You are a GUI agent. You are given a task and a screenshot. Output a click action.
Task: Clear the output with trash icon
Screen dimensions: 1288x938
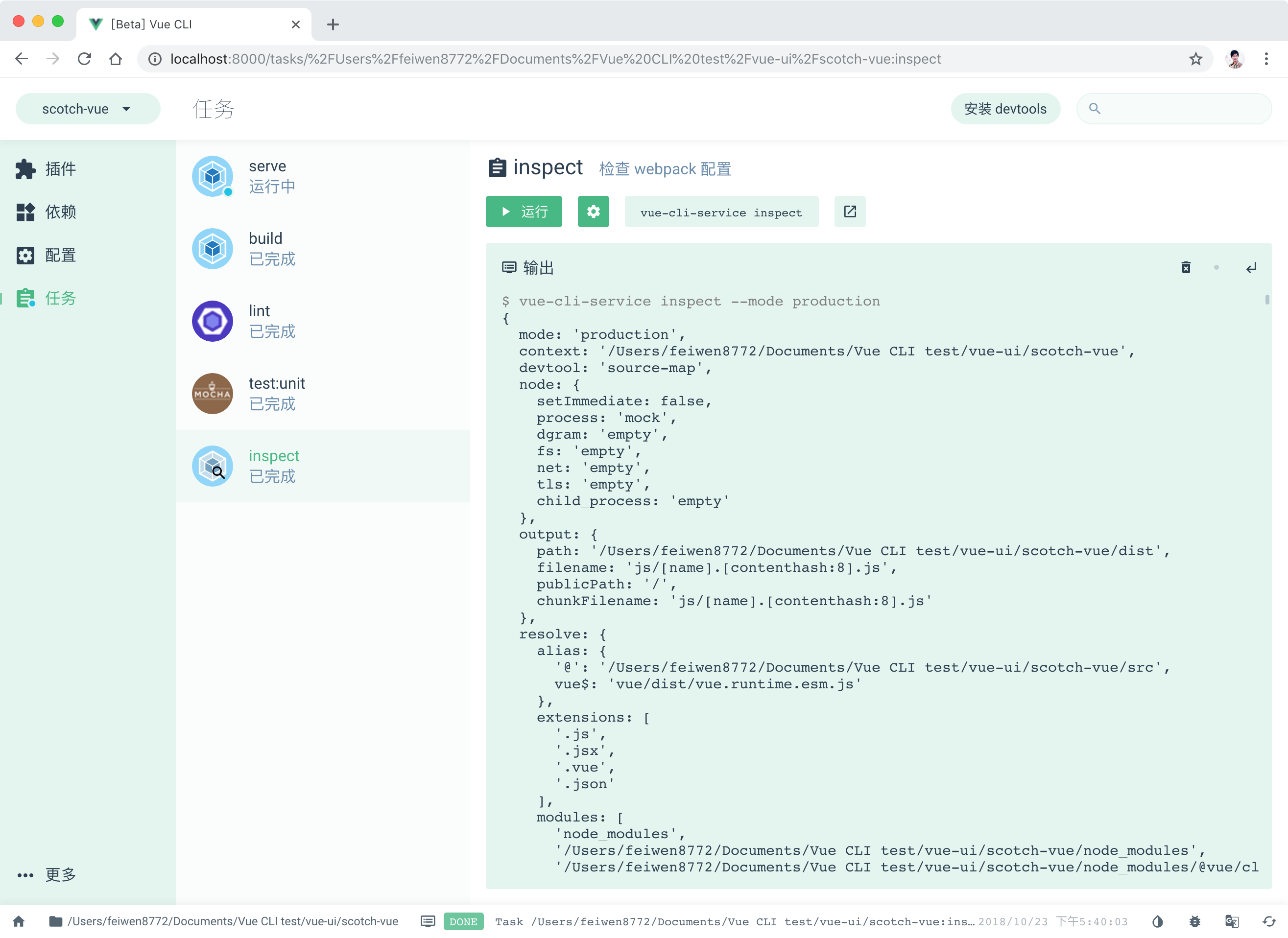(x=1186, y=267)
